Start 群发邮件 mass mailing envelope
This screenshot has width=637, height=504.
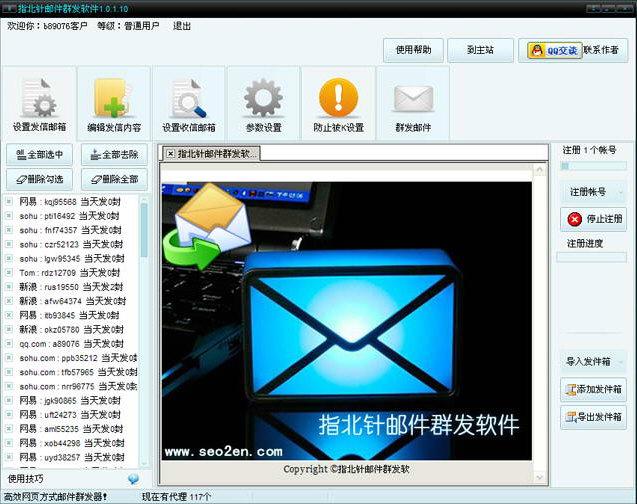pyautogui.click(x=413, y=102)
